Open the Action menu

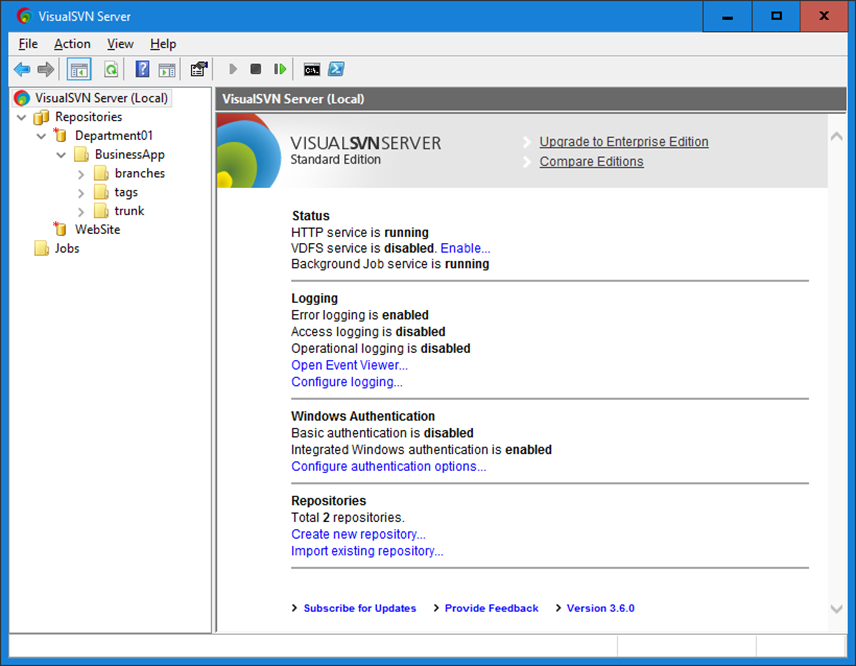point(72,44)
